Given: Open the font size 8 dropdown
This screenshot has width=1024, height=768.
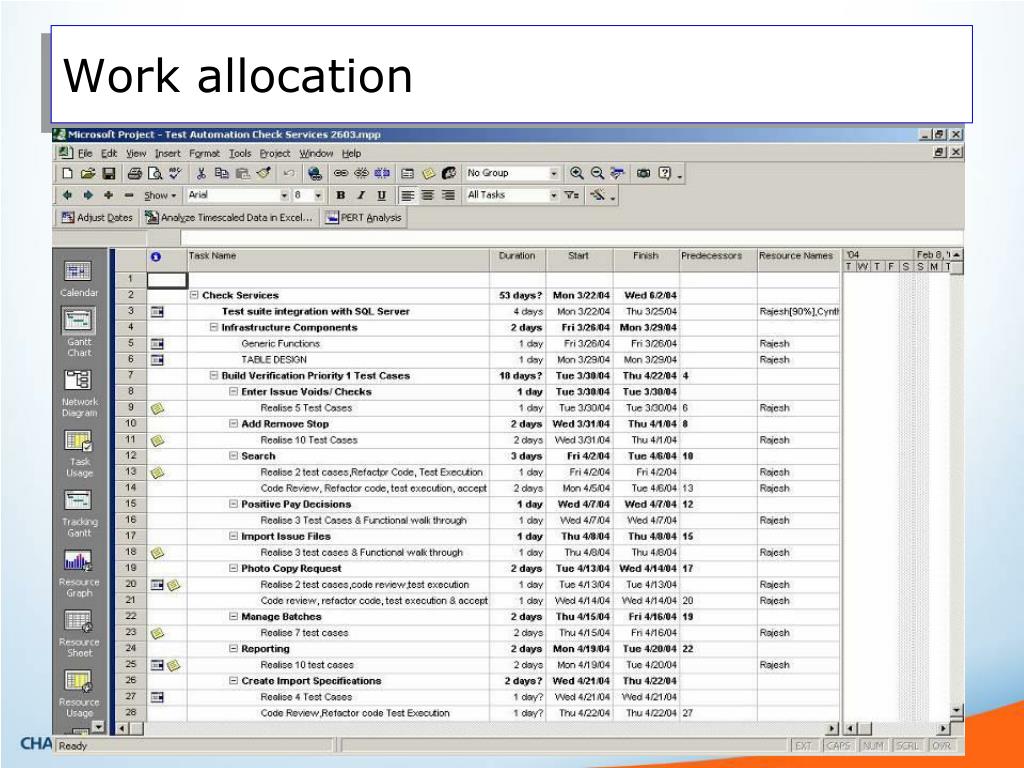Looking at the screenshot, I should (318, 195).
